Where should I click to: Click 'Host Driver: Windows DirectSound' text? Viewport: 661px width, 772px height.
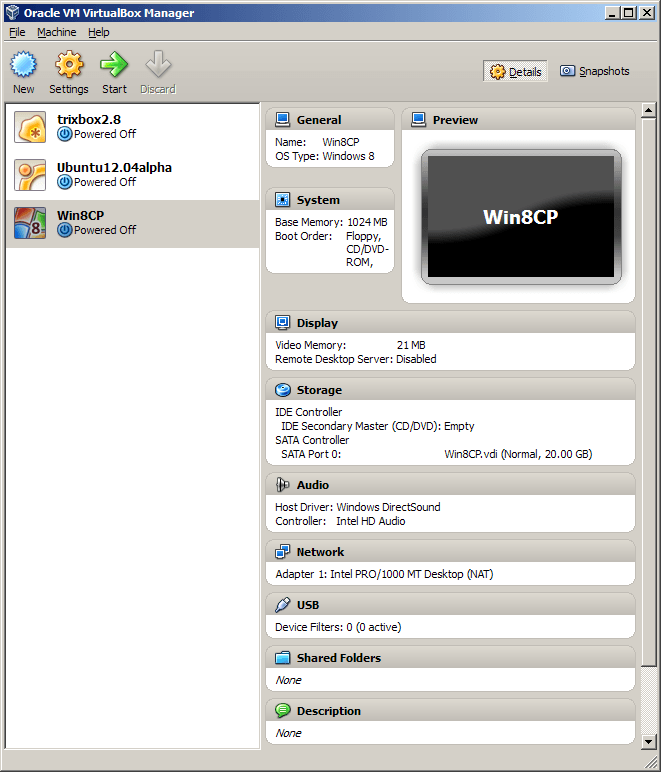[x=358, y=507]
